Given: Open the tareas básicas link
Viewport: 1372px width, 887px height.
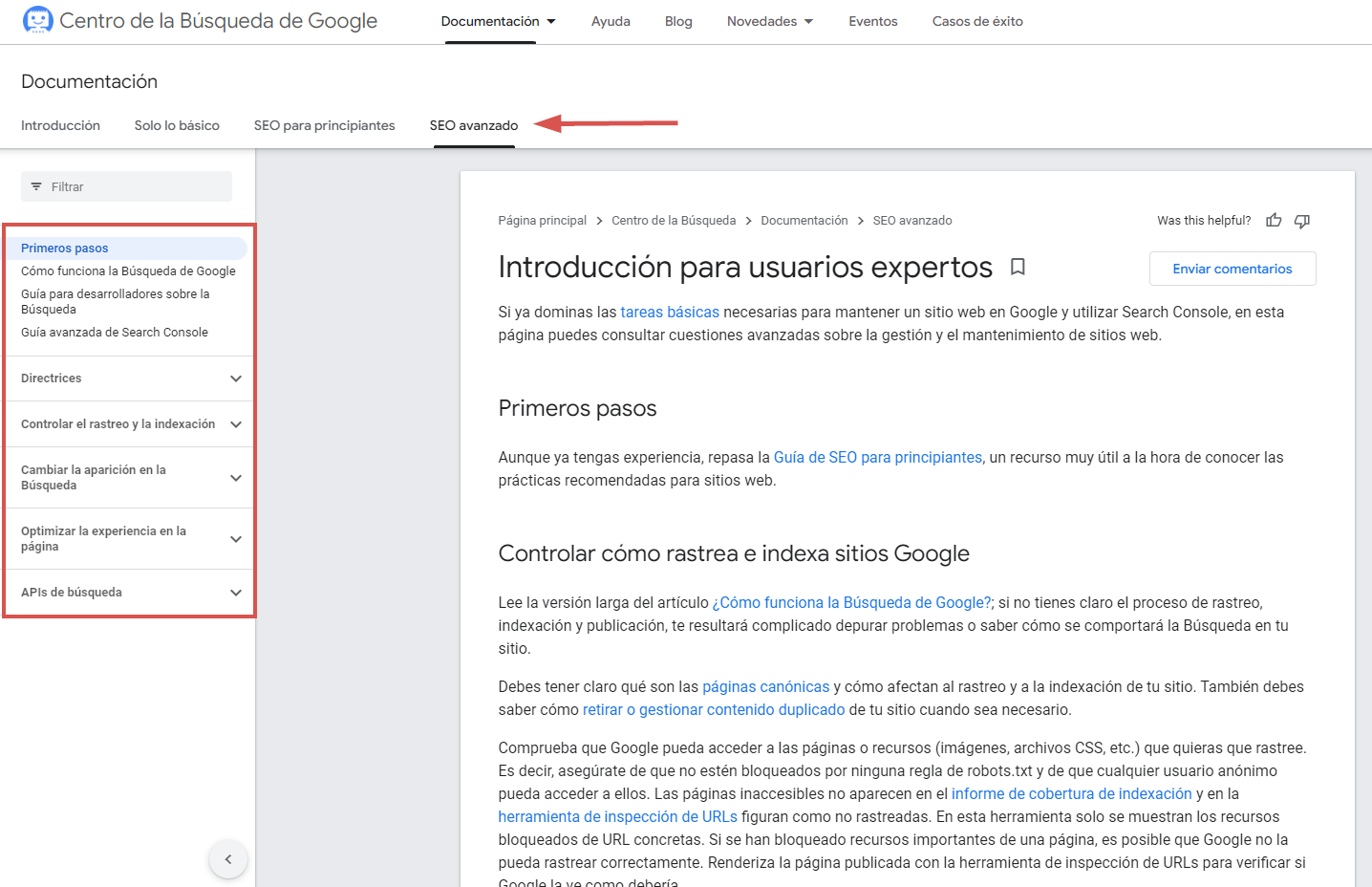Looking at the screenshot, I should [670, 312].
